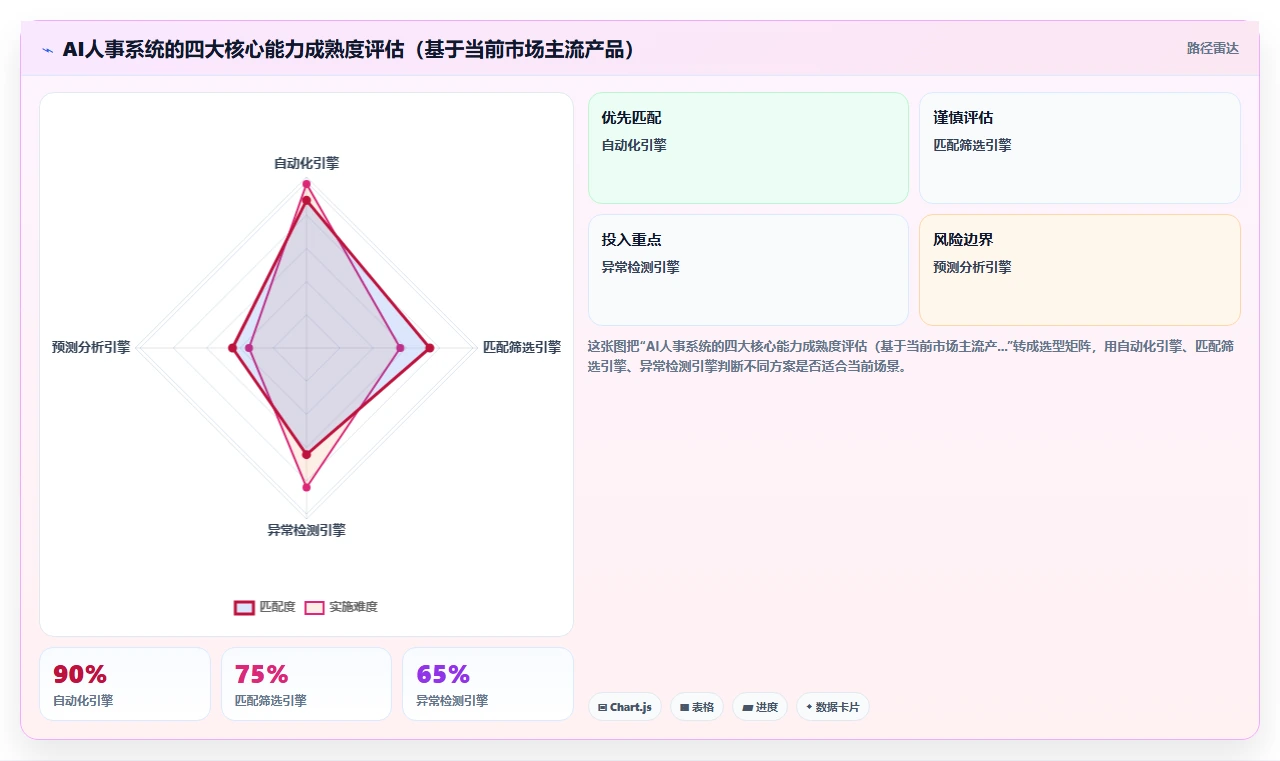The width and height of the screenshot is (1280, 761).
Task: Click the 匹配度 legend color box
Action: [x=245, y=607]
